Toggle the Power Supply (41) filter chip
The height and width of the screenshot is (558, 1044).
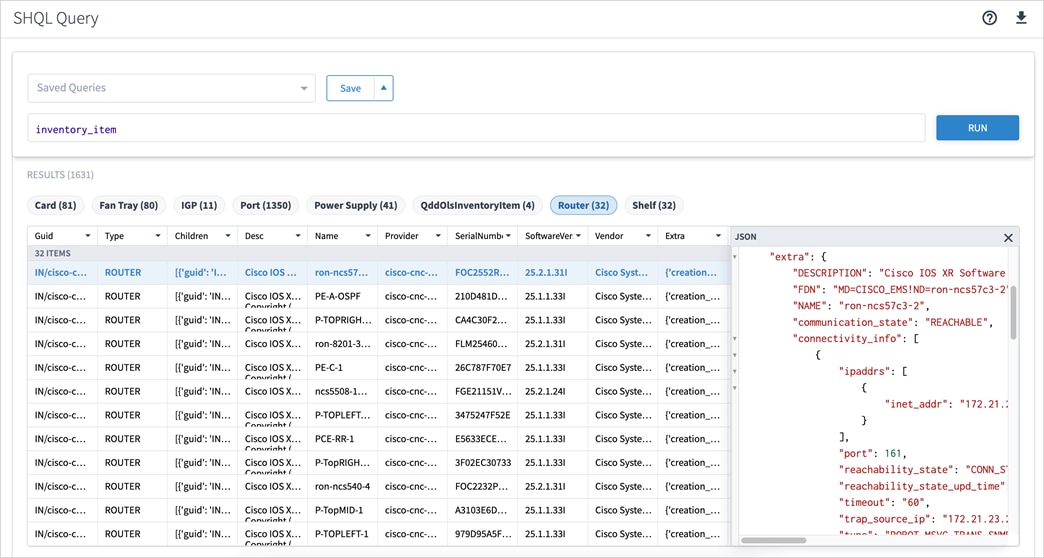[x=355, y=205]
